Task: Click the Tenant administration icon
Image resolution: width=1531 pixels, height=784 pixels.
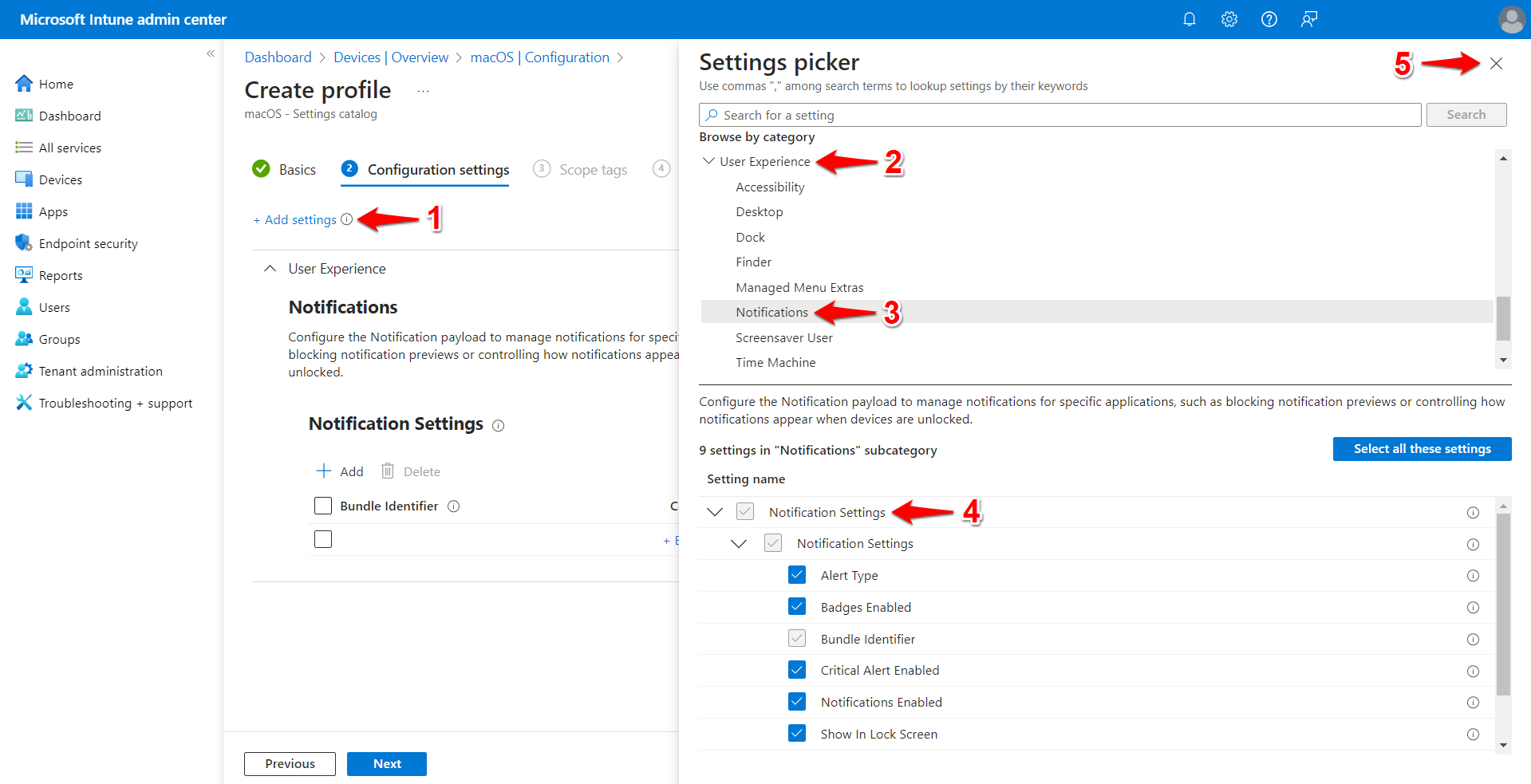Action: (x=24, y=371)
